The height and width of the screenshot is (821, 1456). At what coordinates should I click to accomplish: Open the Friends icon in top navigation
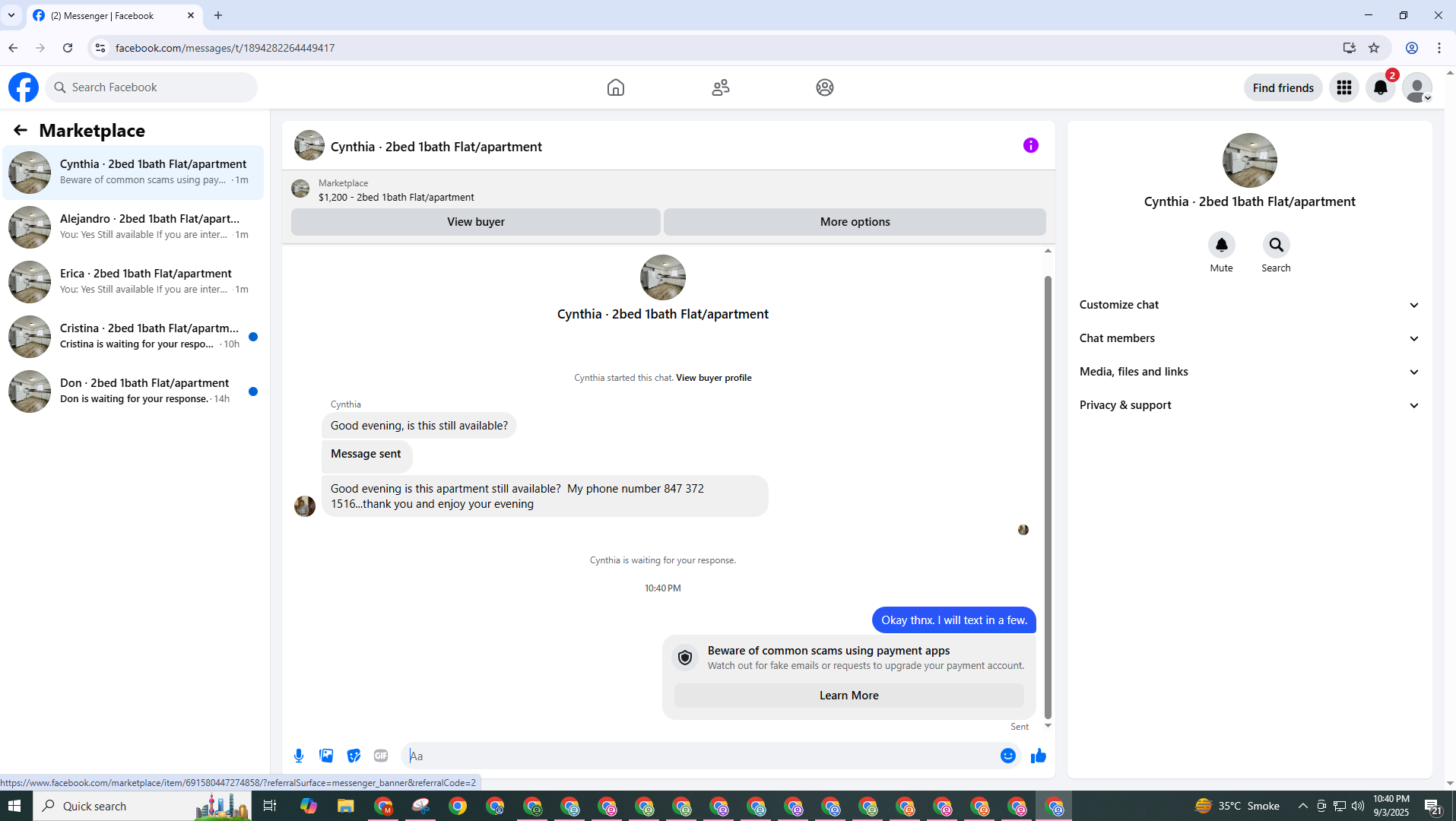[x=721, y=87]
